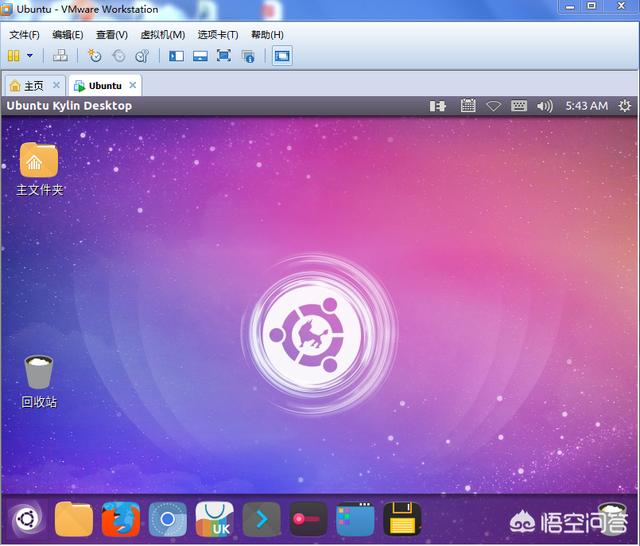The height and width of the screenshot is (546, 640).
Task: Open Firefox from the Ubuntu dock
Action: tap(120, 520)
